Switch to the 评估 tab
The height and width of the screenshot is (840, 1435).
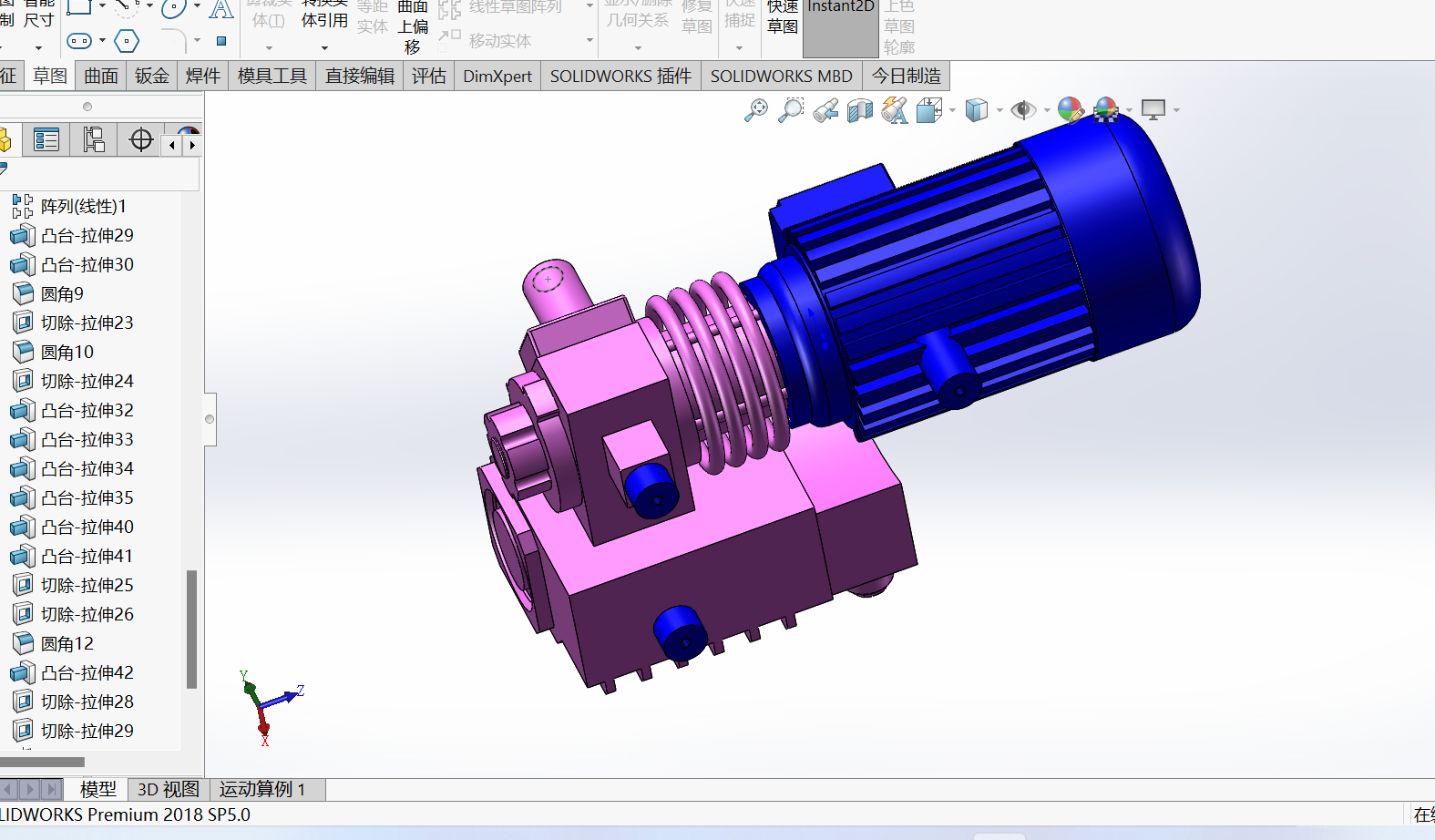click(x=428, y=76)
